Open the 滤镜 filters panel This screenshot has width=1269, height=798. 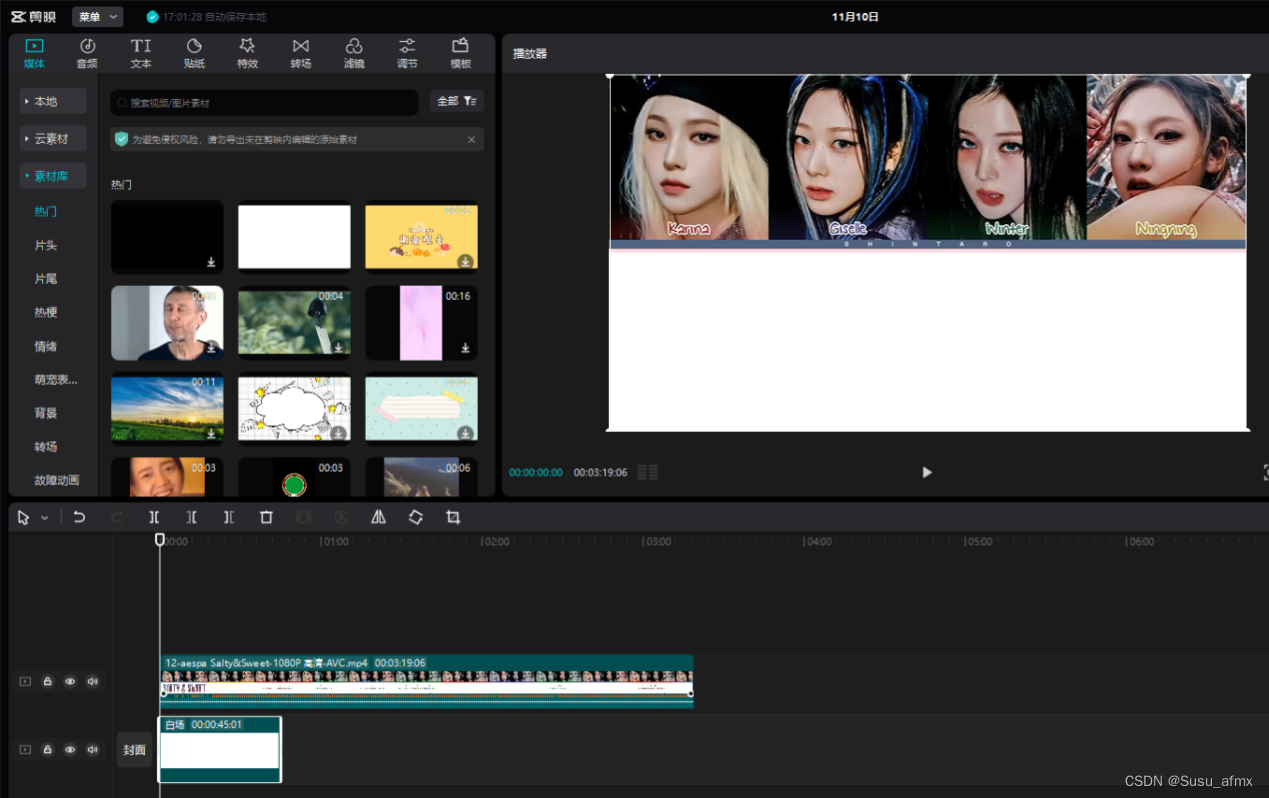point(354,53)
